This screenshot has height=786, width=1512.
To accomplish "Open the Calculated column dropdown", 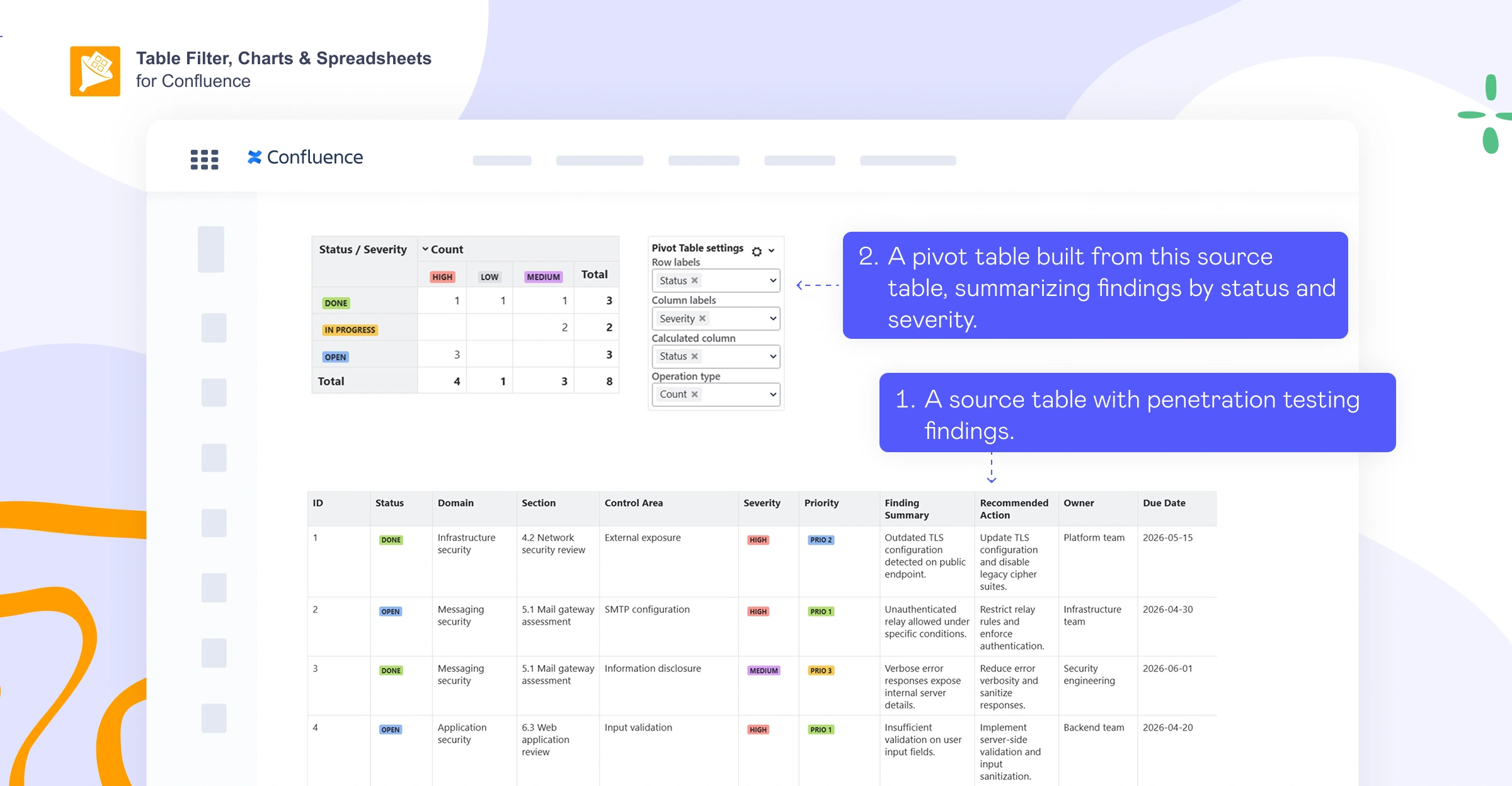I will point(773,356).
